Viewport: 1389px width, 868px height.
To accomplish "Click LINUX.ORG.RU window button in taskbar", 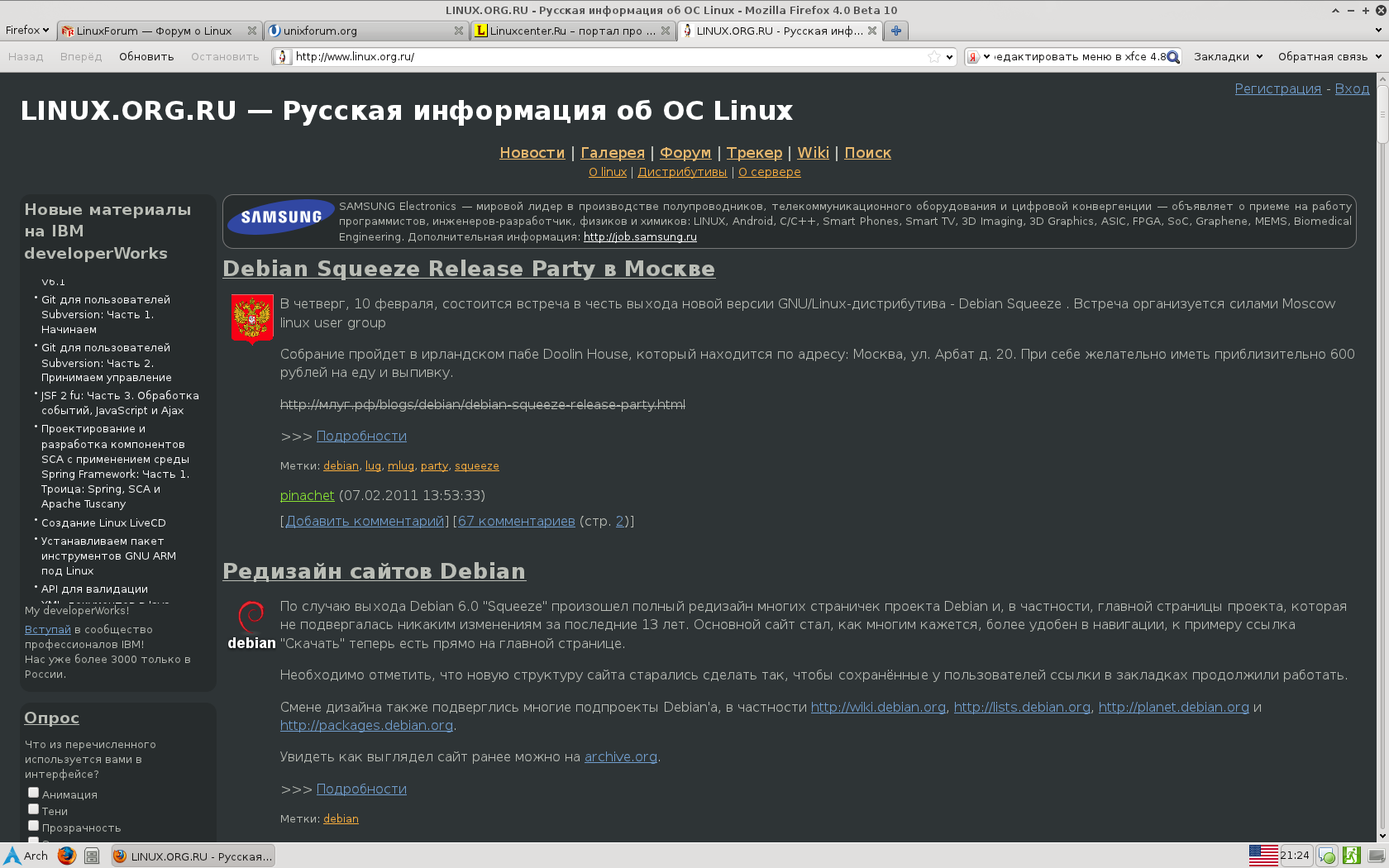I will coord(193,856).
